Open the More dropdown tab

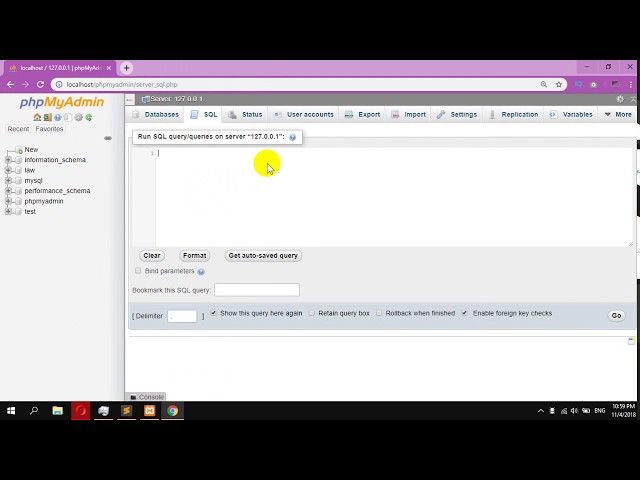click(x=618, y=115)
